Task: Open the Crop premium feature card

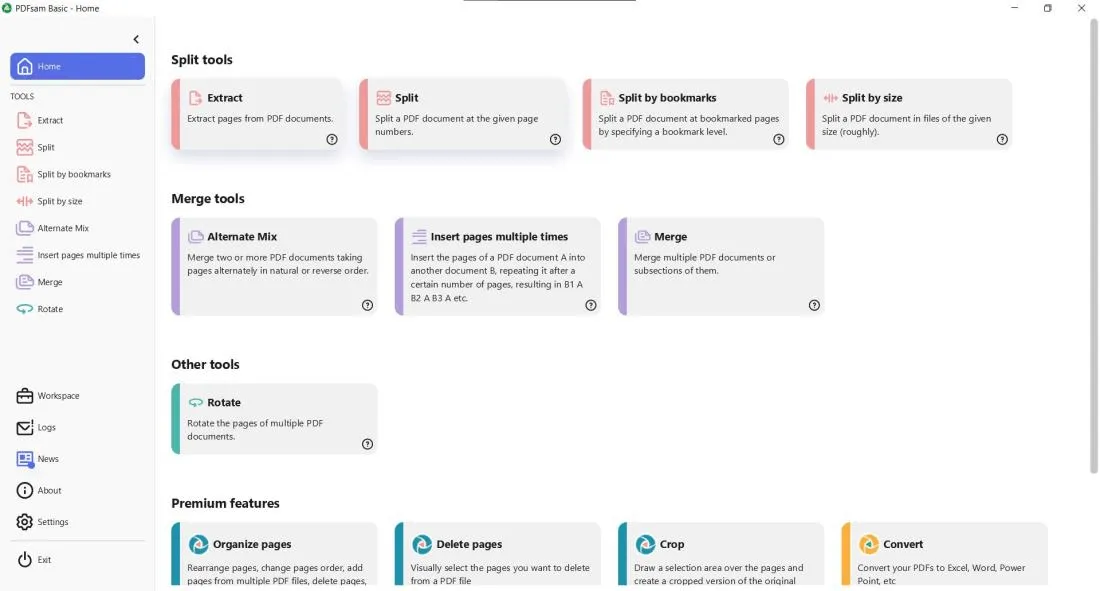Action: tap(720, 555)
